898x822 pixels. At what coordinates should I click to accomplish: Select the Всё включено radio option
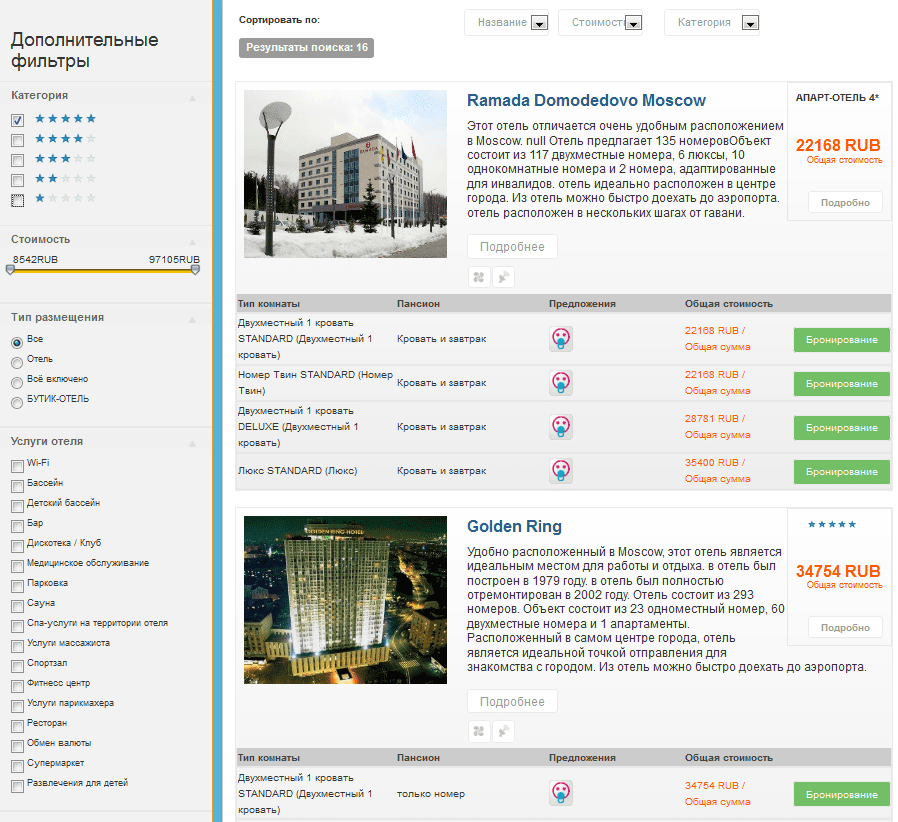17,383
